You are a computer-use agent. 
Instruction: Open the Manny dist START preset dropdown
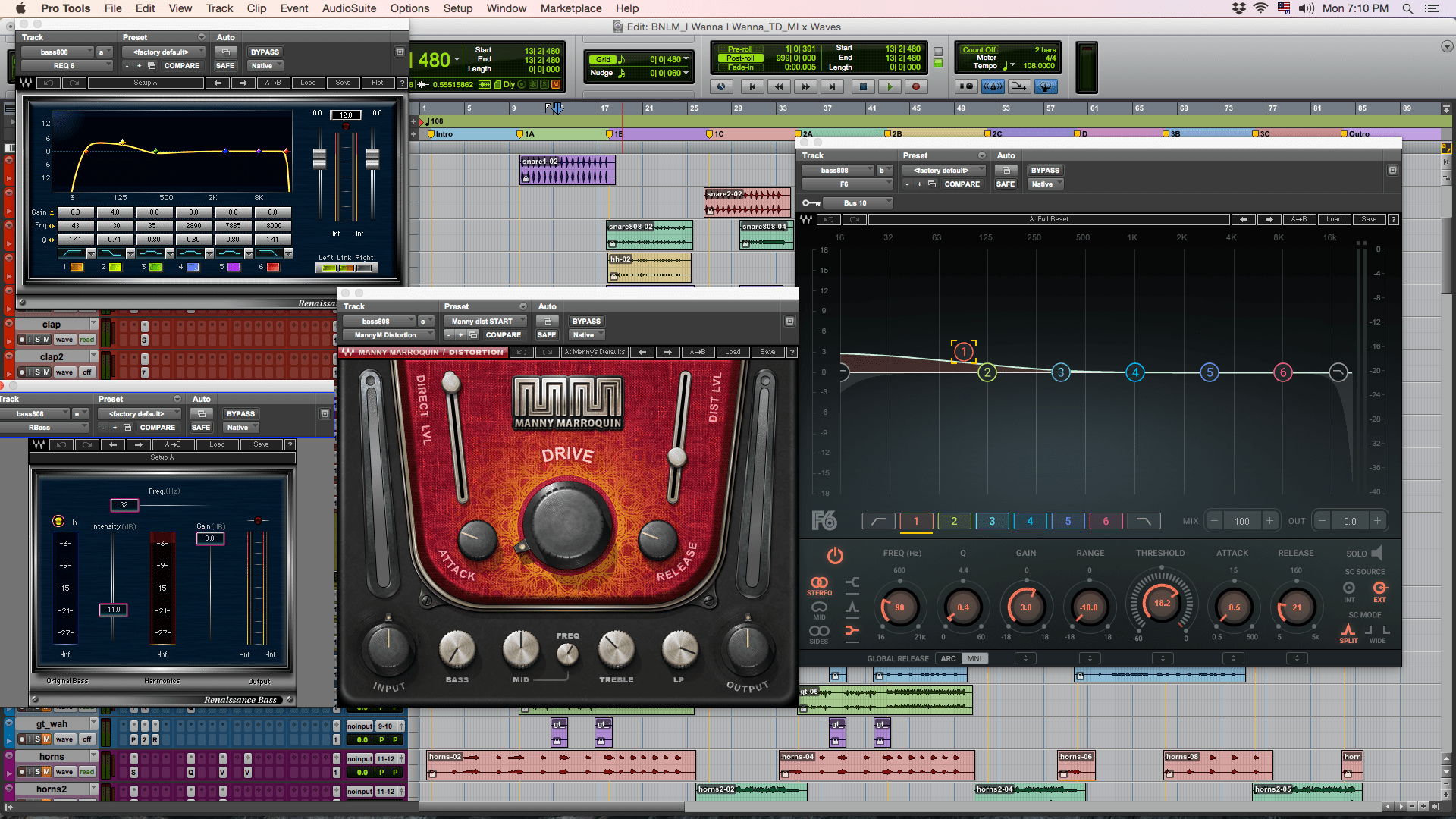[x=485, y=322]
